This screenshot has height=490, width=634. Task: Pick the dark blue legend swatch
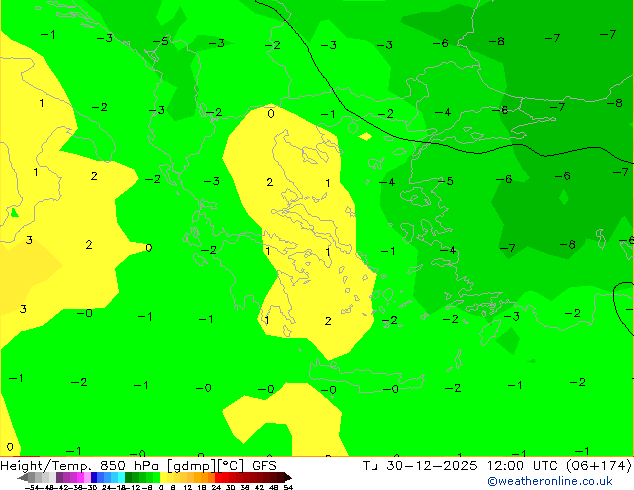tap(94, 477)
